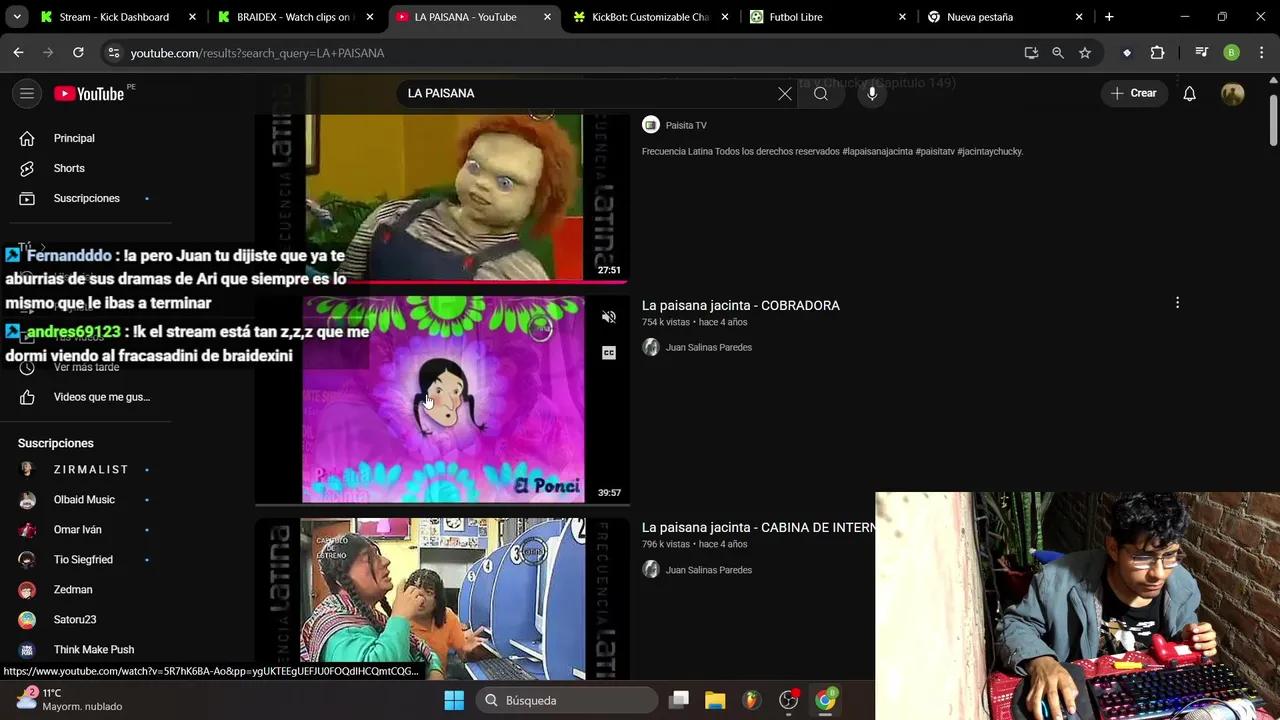This screenshot has height=720, width=1280.
Task: Open options menu for COBRADORA video
Action: [1177, 303]
